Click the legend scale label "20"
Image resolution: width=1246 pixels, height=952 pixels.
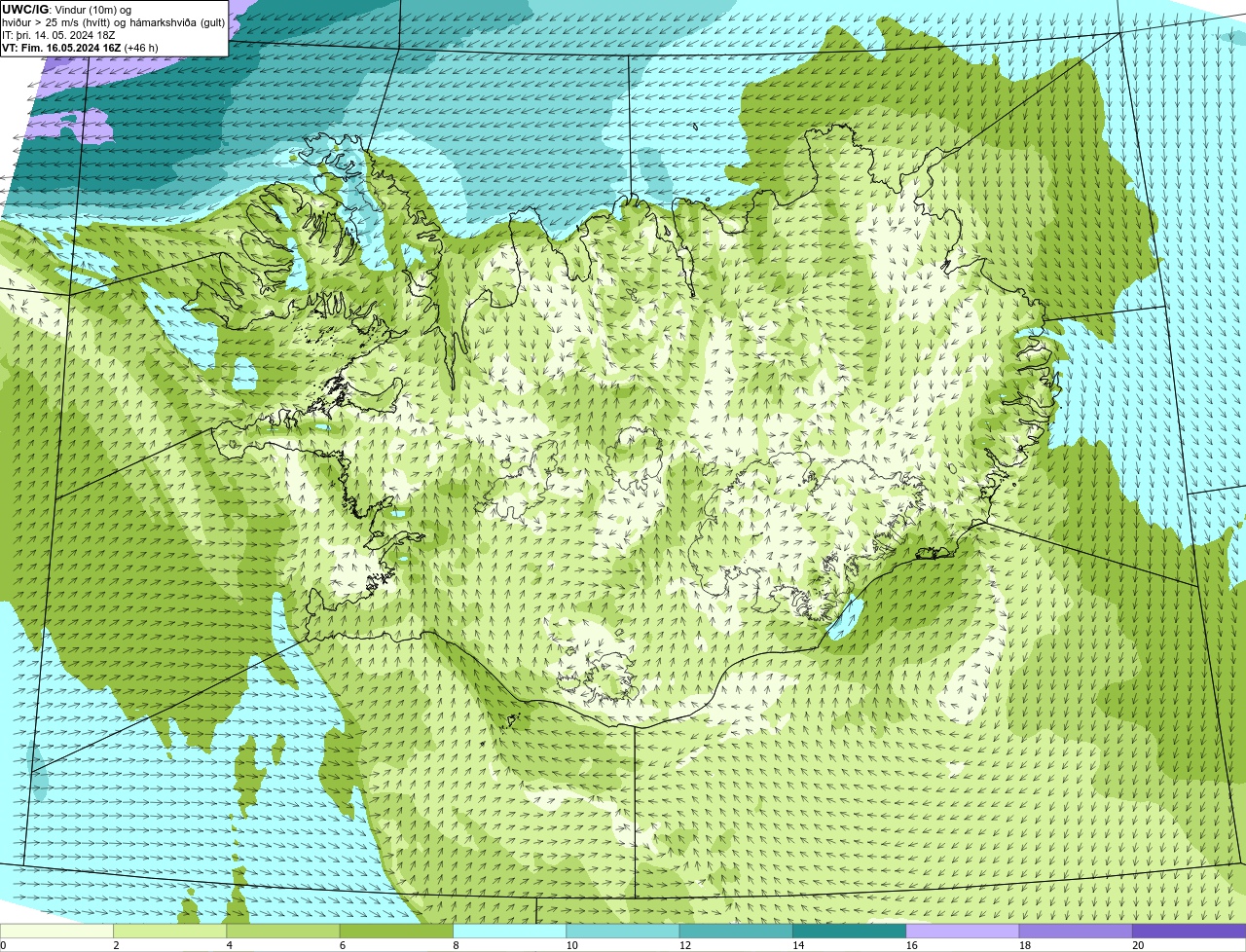[1138, 945]
